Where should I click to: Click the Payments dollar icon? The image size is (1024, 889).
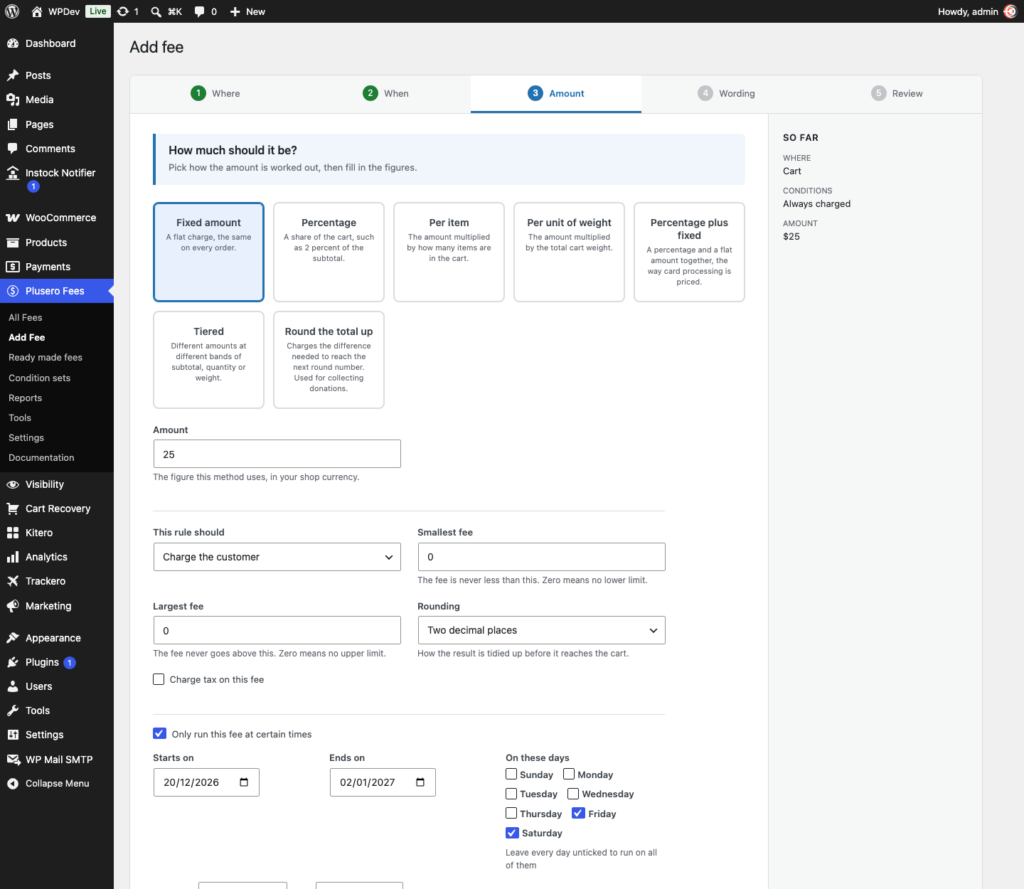click(12, 267)
